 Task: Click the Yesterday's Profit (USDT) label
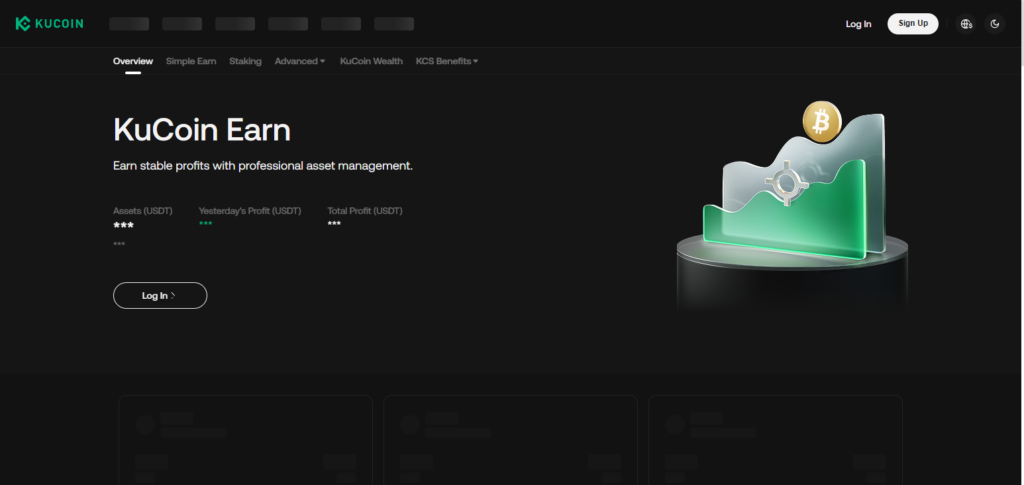pyautogui.click(x=249, y=211)
